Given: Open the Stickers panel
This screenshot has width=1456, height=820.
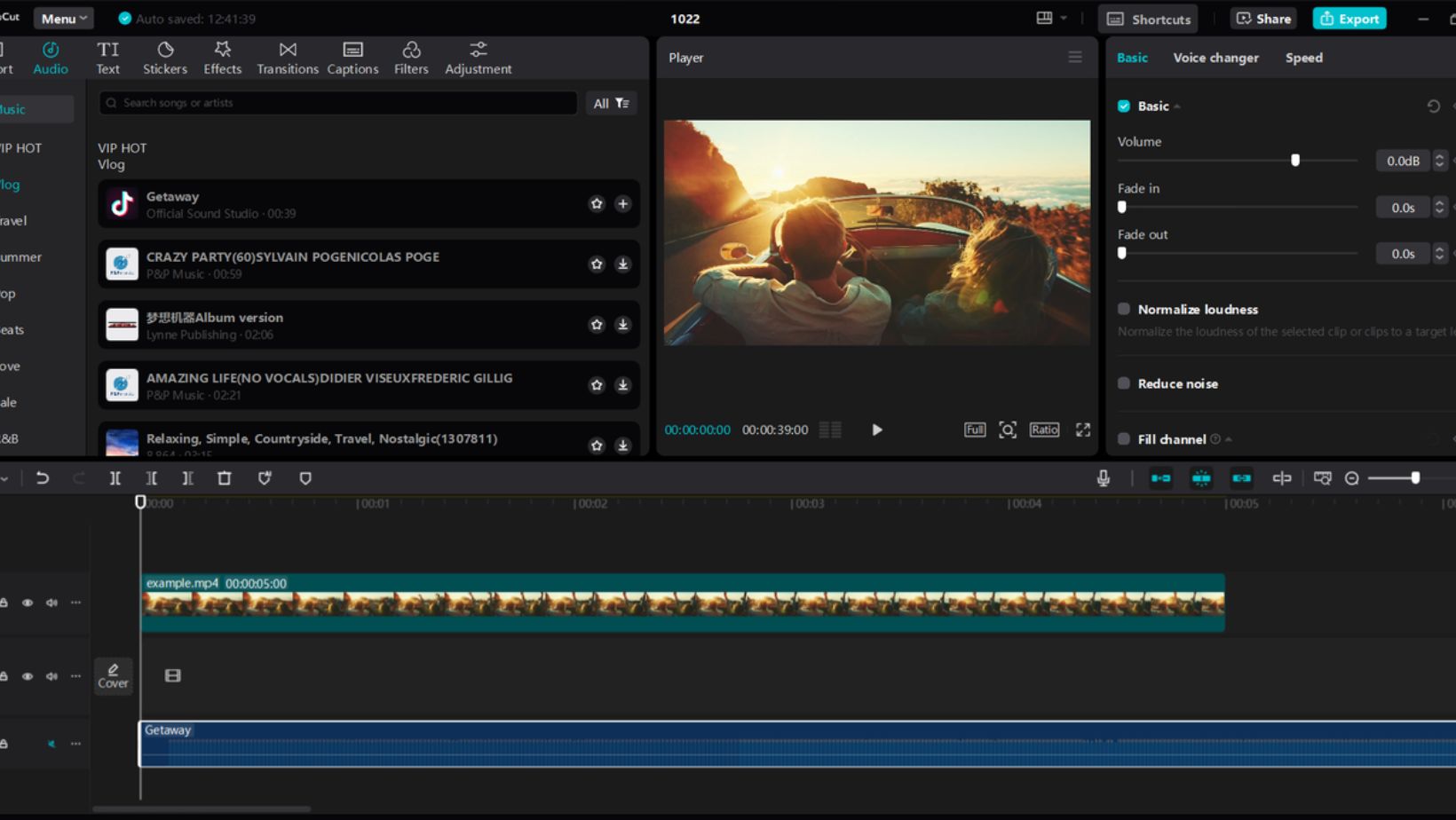Looking at the screenshot, I should pyautogui.click(x=165, y=58).
